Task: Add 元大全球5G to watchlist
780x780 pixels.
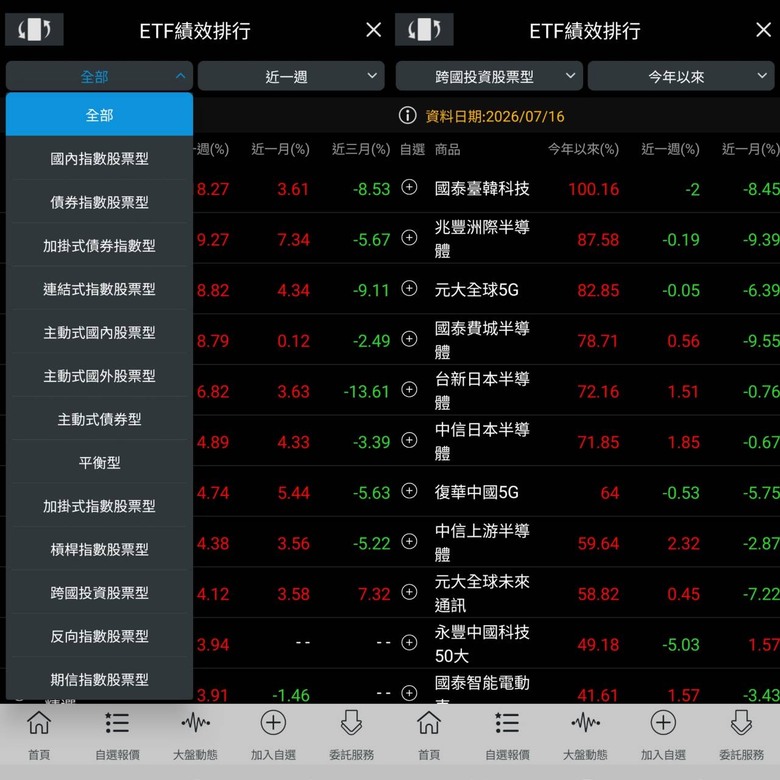Action: click(409, 289)
